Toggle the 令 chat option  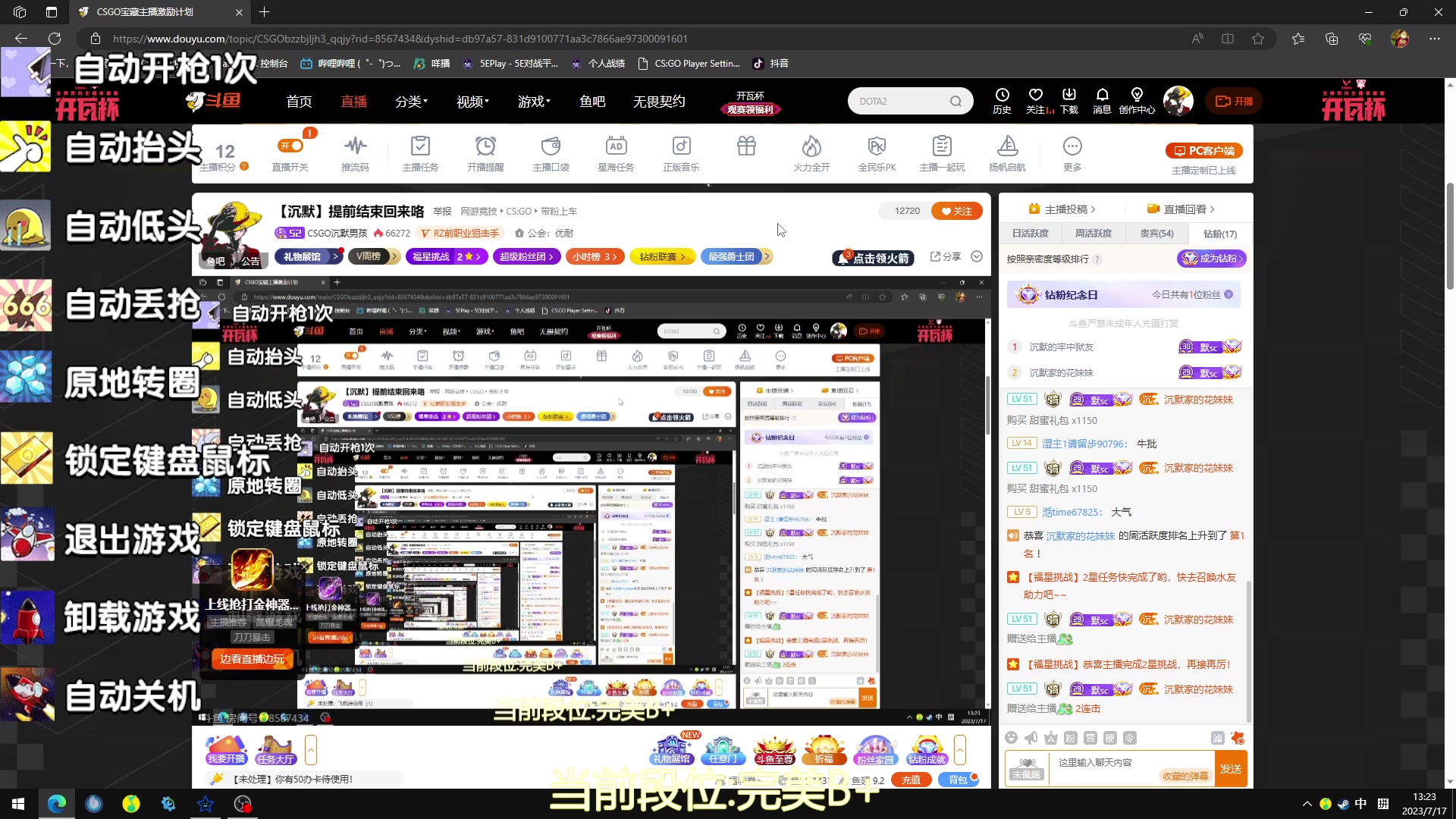pos(1129,738)
